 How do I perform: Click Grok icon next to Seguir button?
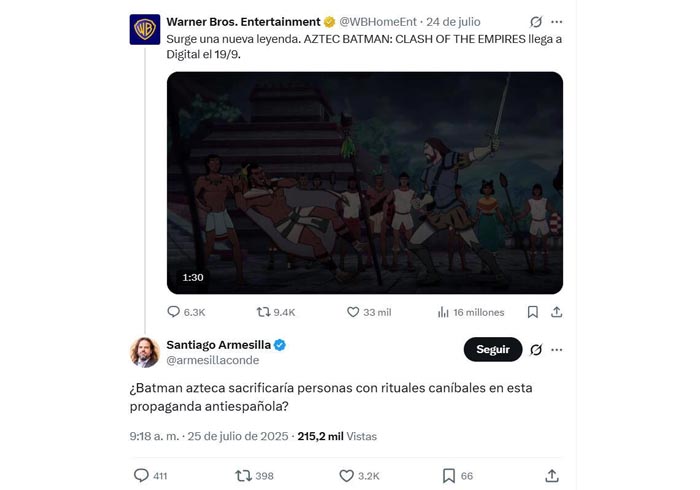536,350
